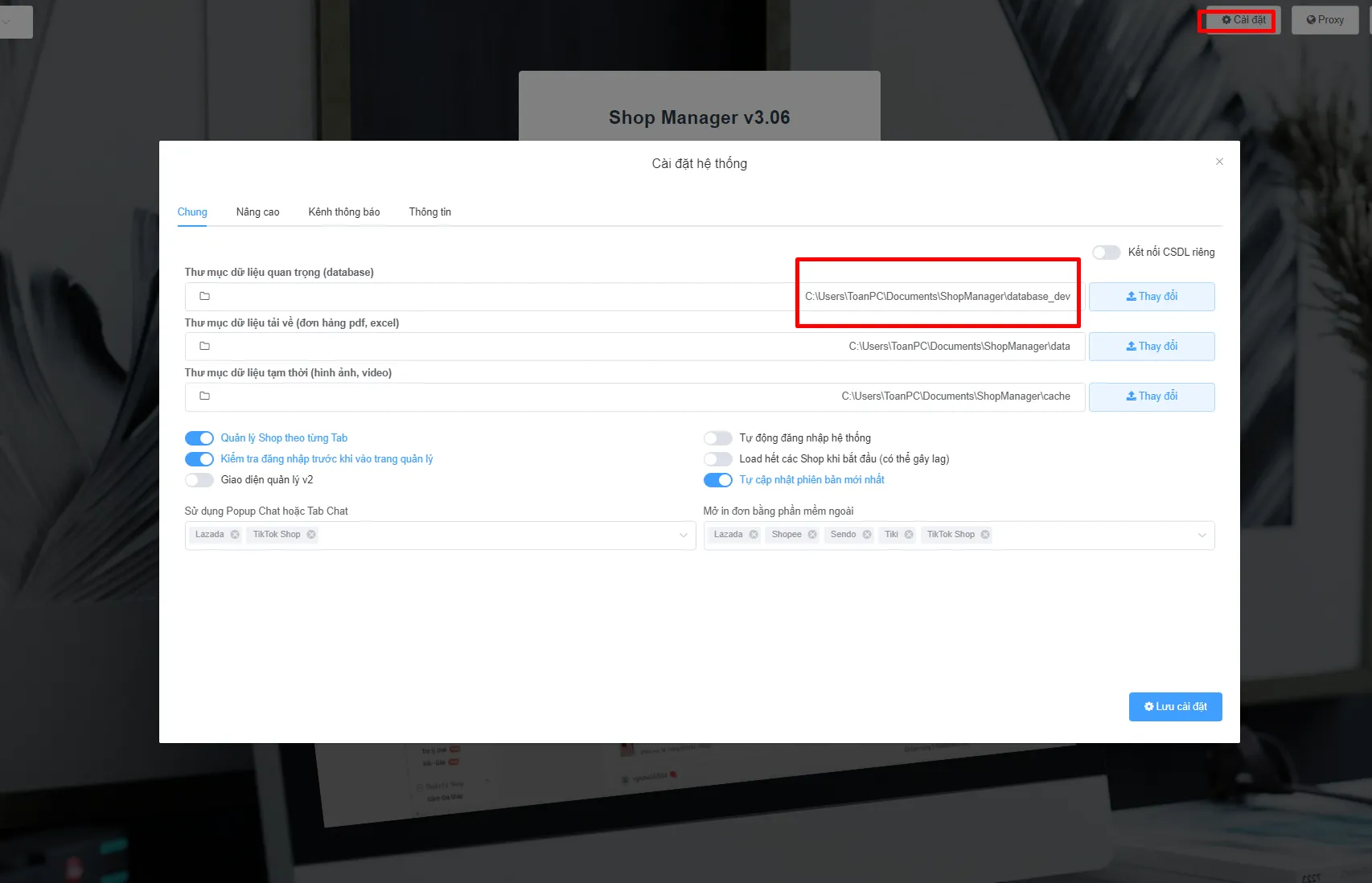Go to the Thông tin tab
The width and height of the screenshot is (1372, 883).
coord(429,212)
